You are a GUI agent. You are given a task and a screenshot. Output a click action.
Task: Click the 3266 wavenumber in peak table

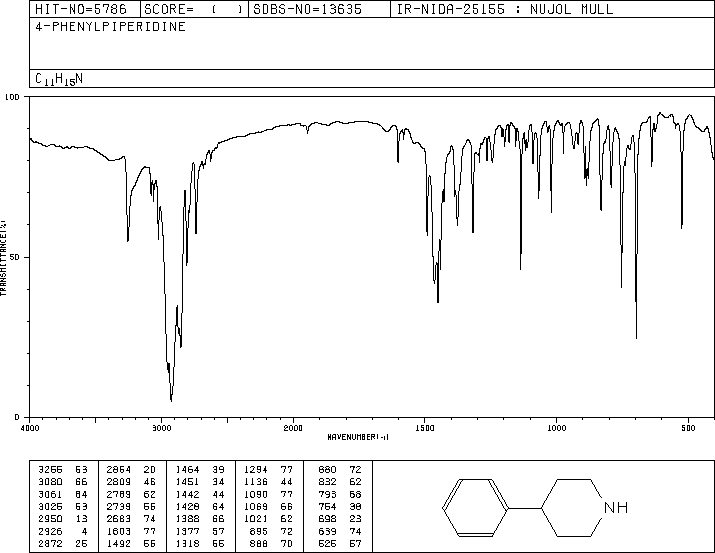[x=50, y=470]
